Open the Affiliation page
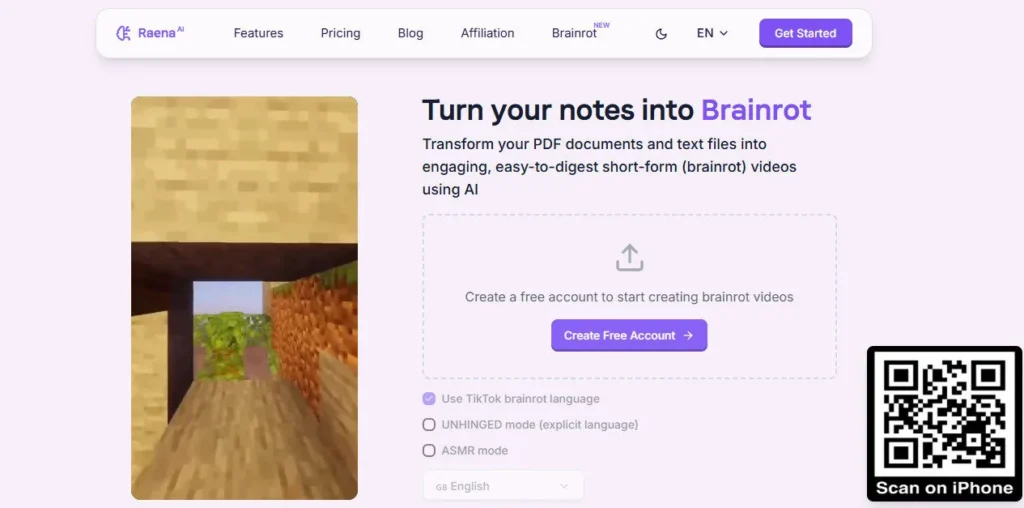Screen dimensions: 1024x508 click(487, 33)
